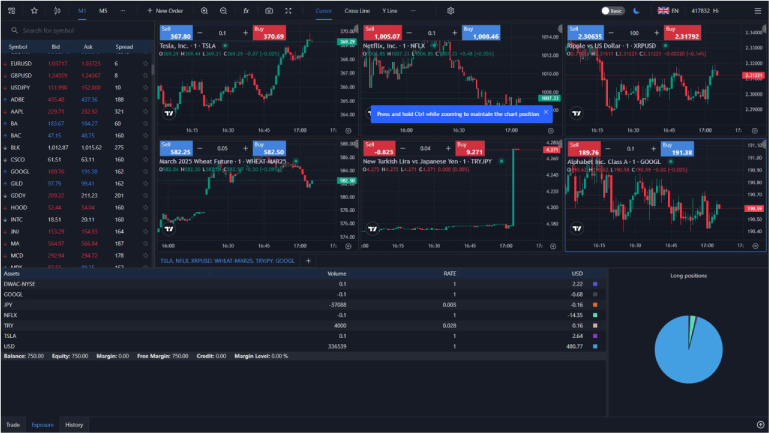Screen dimensions: 769x433
Task: Take a chart snapshot with camera icon
Action: pyautogui.click(x=269, y=11)
